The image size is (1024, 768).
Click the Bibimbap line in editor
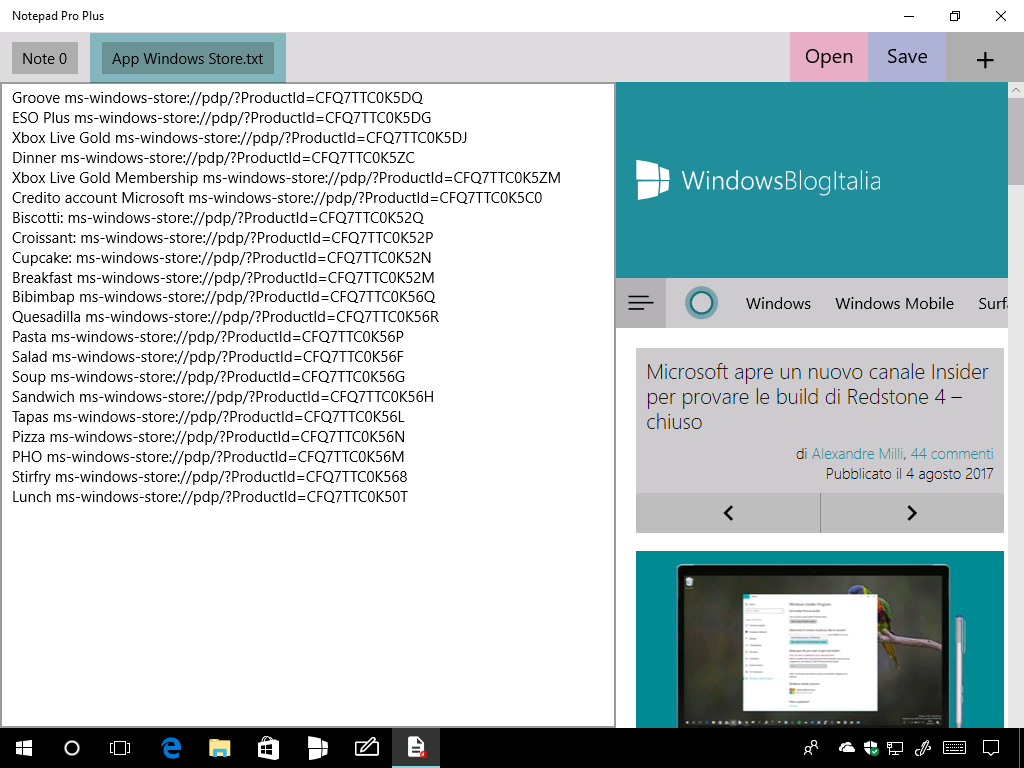coord(223,297)
